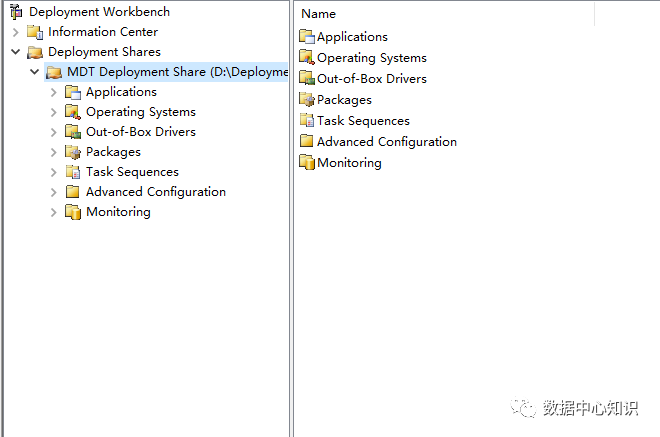
Task: Click Operating Systems icon in the right pane
Action: click(x=307, y=57)
